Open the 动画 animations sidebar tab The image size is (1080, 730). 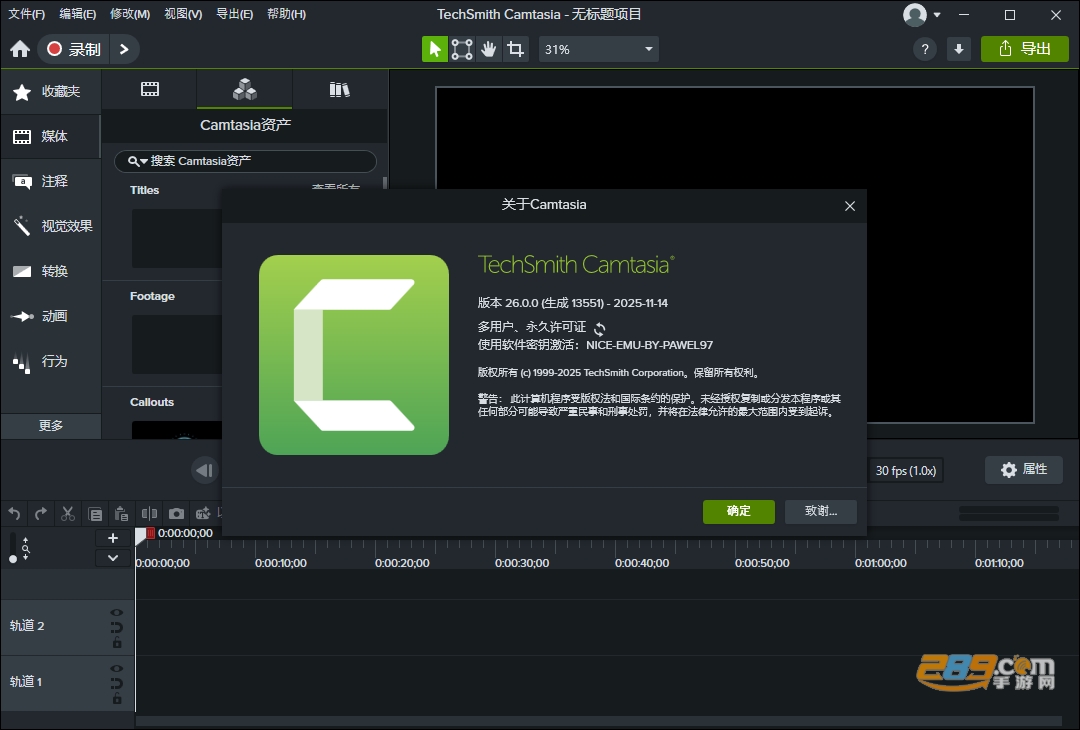point(51,316)
